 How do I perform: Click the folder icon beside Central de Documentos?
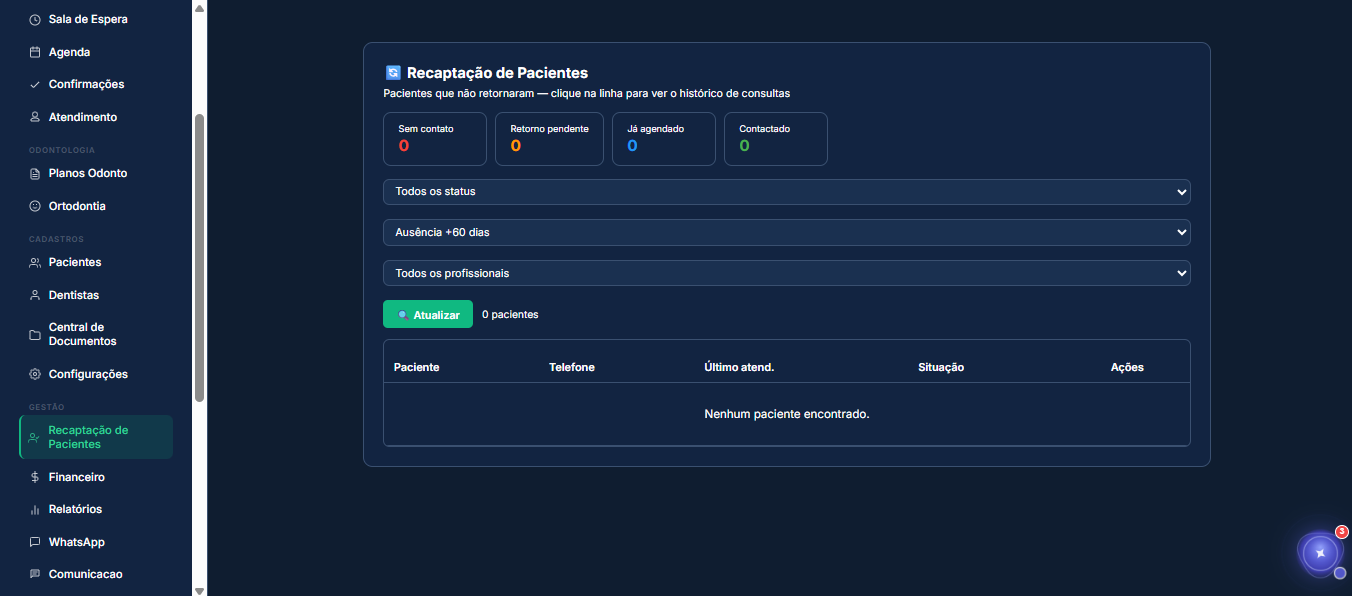[x=35, y=334]
